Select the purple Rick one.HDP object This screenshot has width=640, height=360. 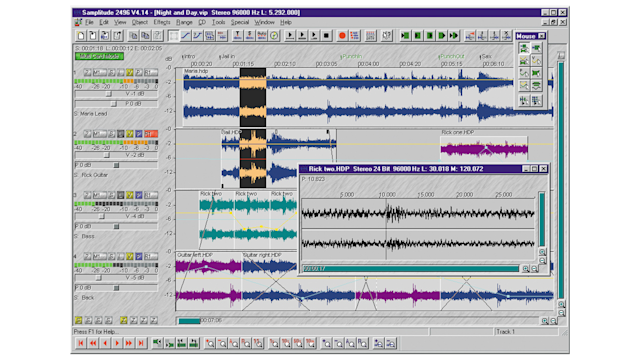point(484,147)
